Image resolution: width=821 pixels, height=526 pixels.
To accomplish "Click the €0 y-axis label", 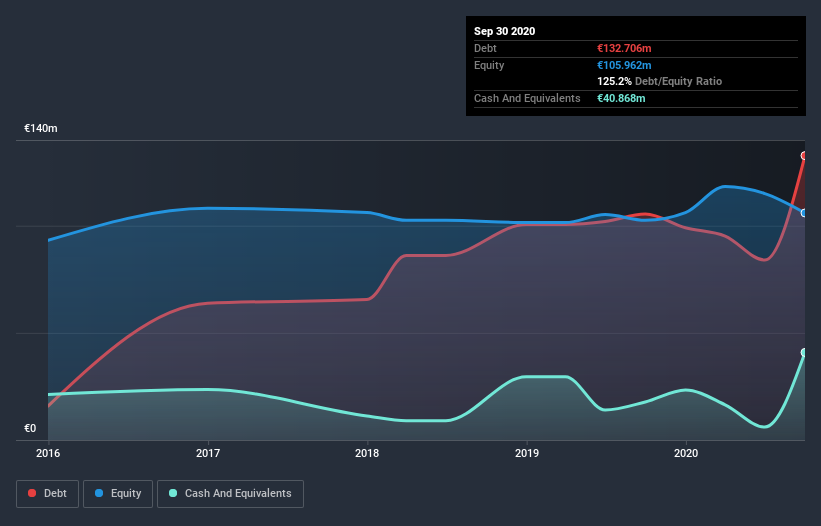I will (30, 428).
